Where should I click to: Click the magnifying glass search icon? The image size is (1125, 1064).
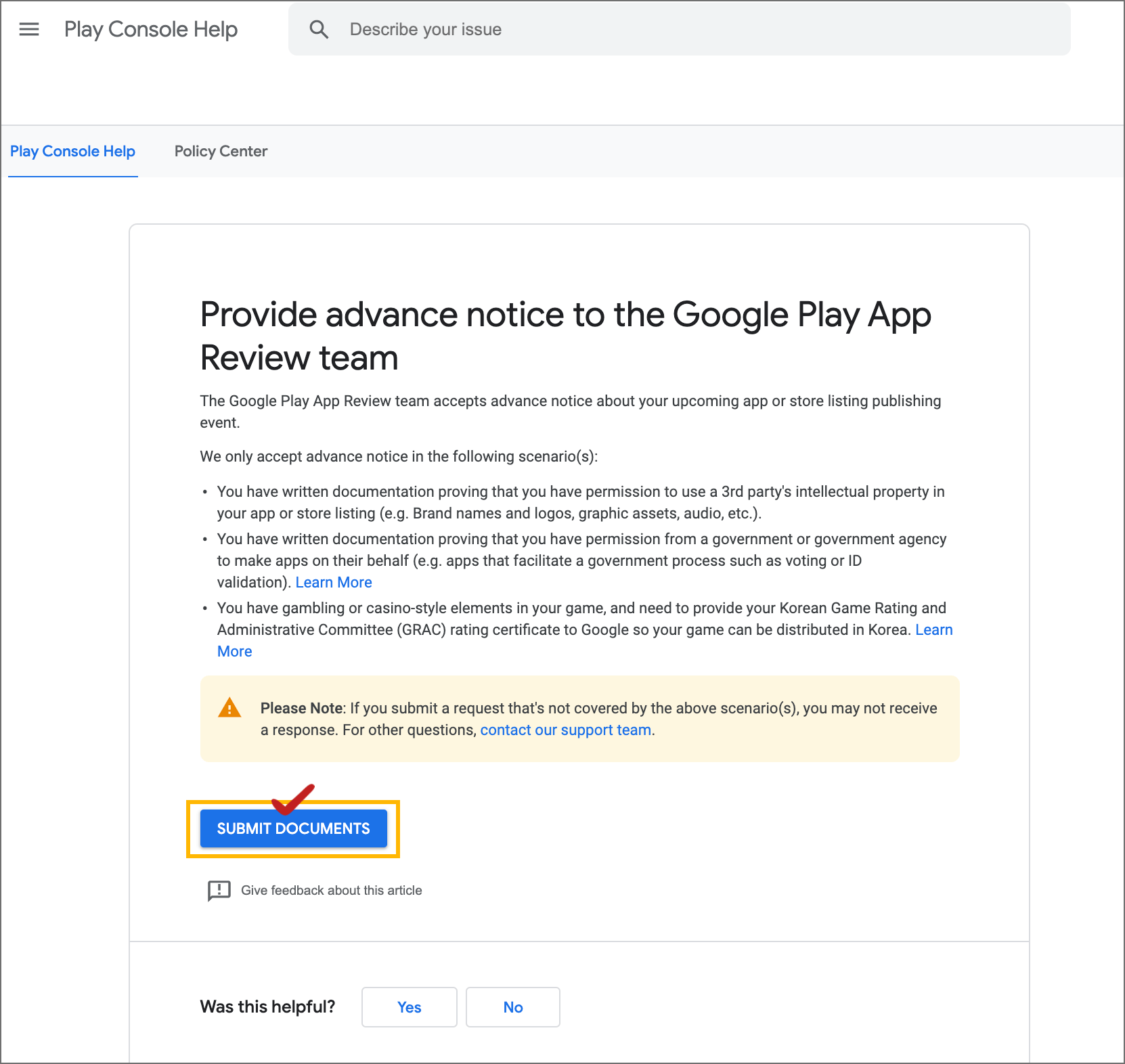pyautogui.click(x=319, y=29)
